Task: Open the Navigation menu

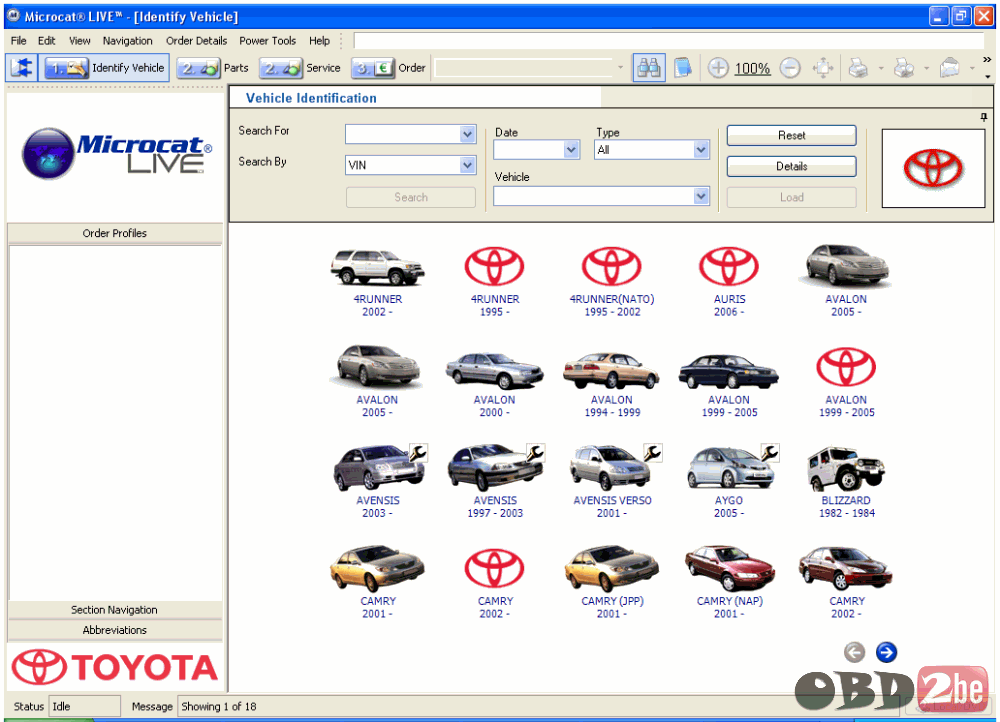Action: (128, 41)
